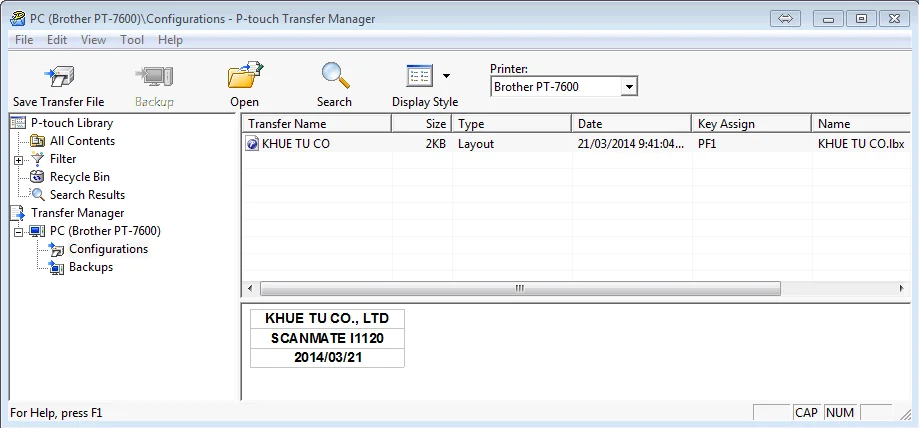Click the Save Transfer File toolbar icon
Screen dimensions: 919x428
pos(57,77)
